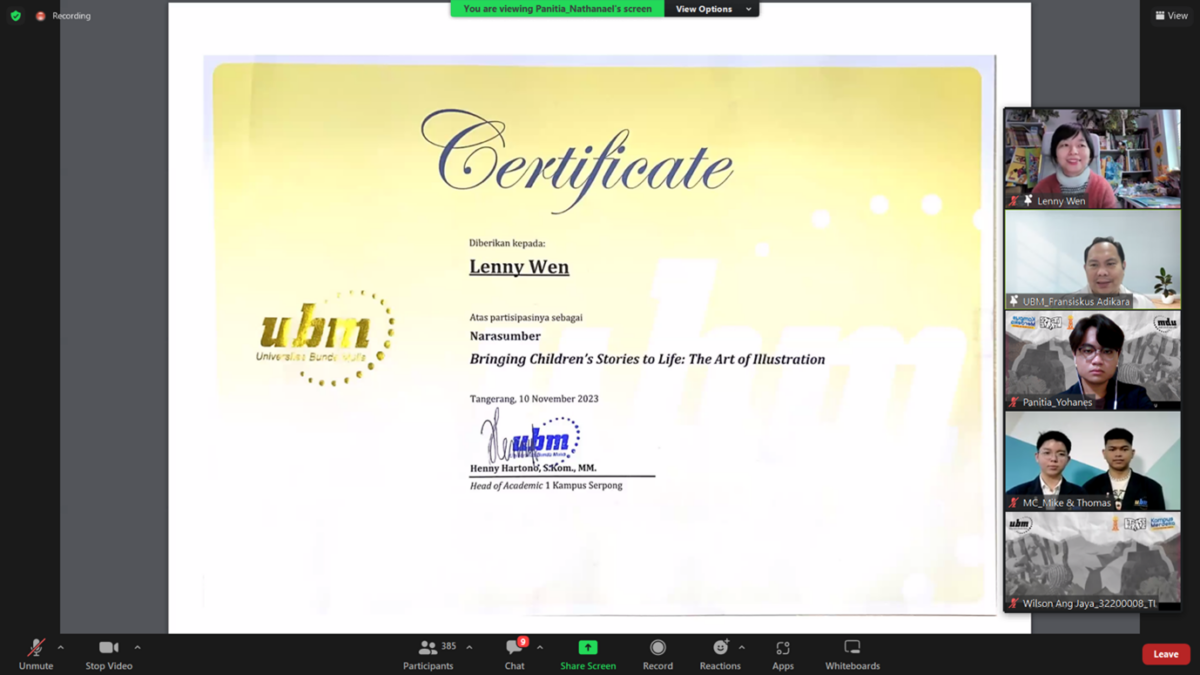The image size is (1200, 675).
Task: Select Lenny Wen's video thumbnail
Action: 1092,158
